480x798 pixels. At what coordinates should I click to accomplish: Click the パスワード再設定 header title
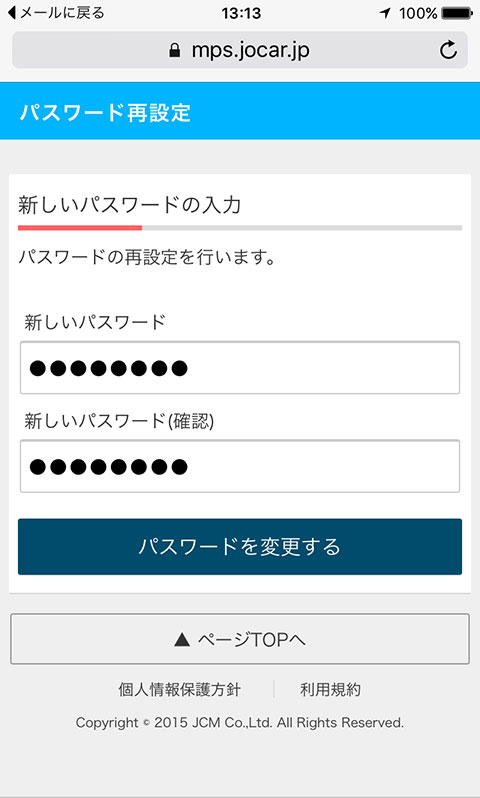pos(105,112)
